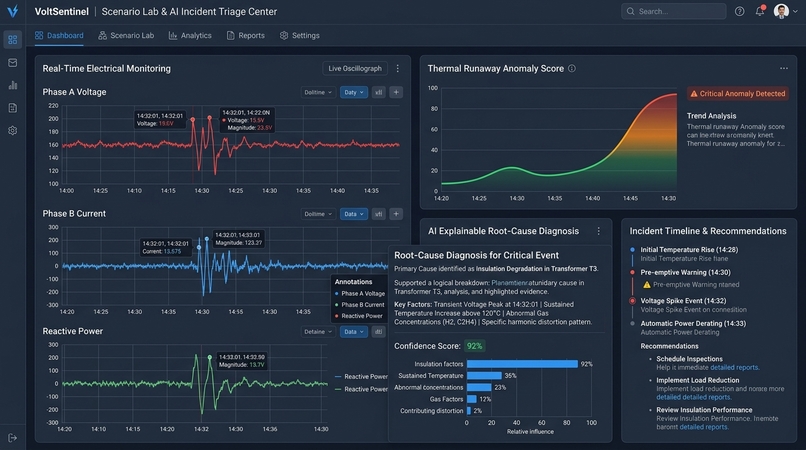
Task: Open Phase A Voltage Daty dropdown
Action: pyautogui.click(x=354, y=93)
